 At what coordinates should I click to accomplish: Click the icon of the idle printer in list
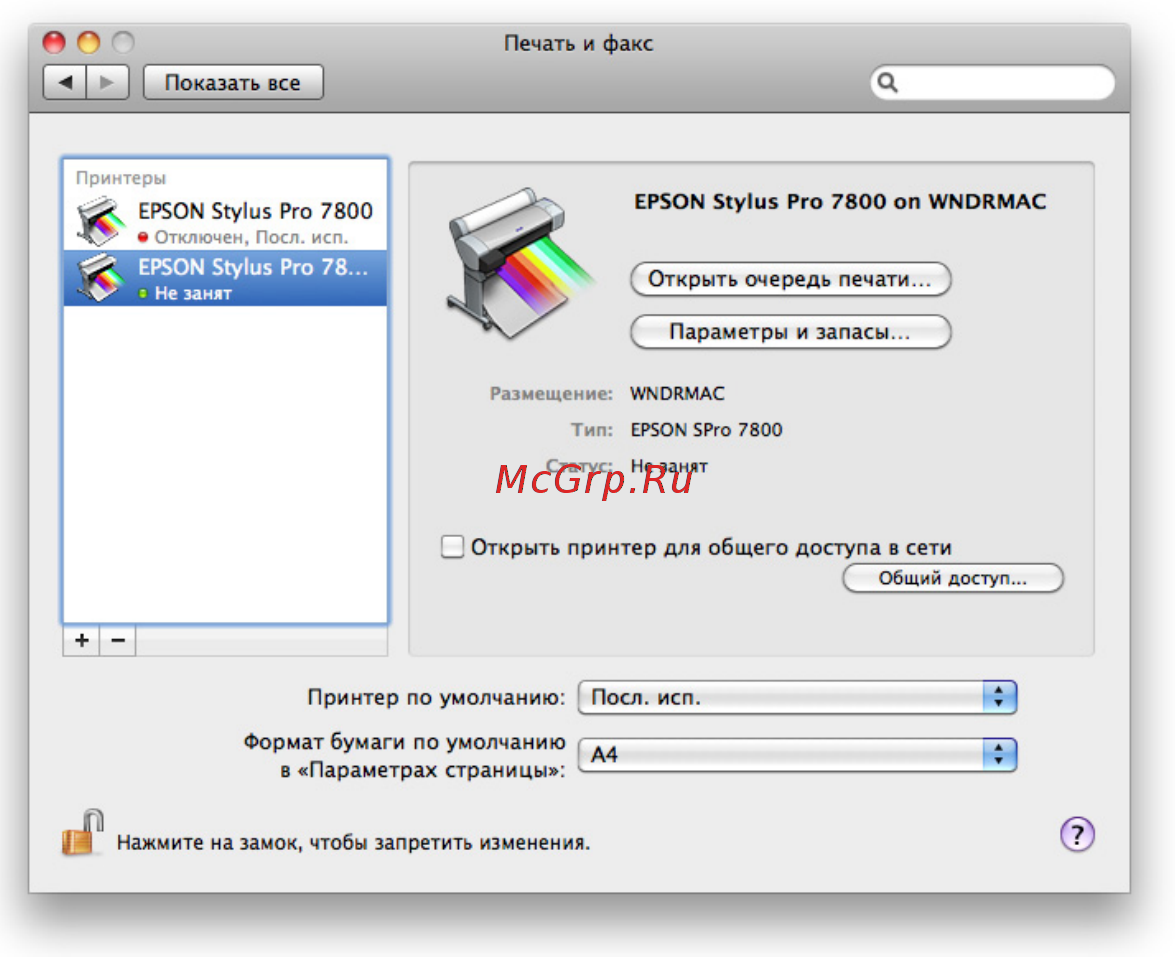point(100,278)
